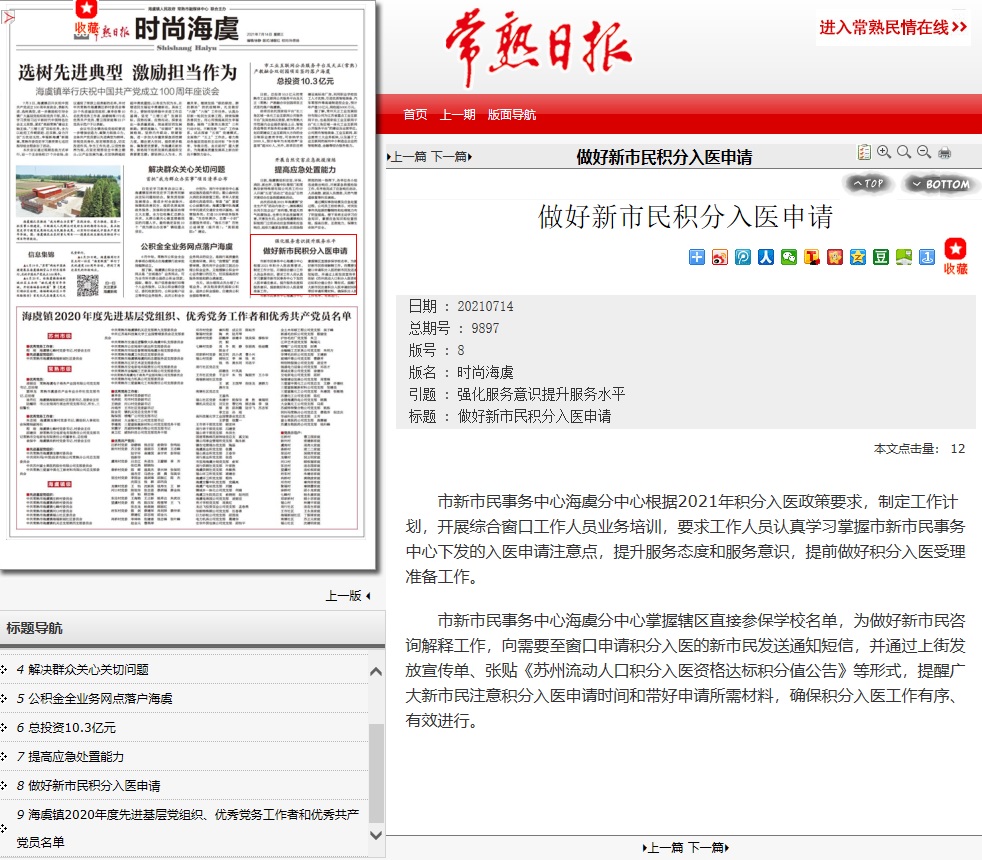This screenshot has width=982, height=860.
Task: Click the headline list scrollbar thumb
Action: click(x=376, y=773)
